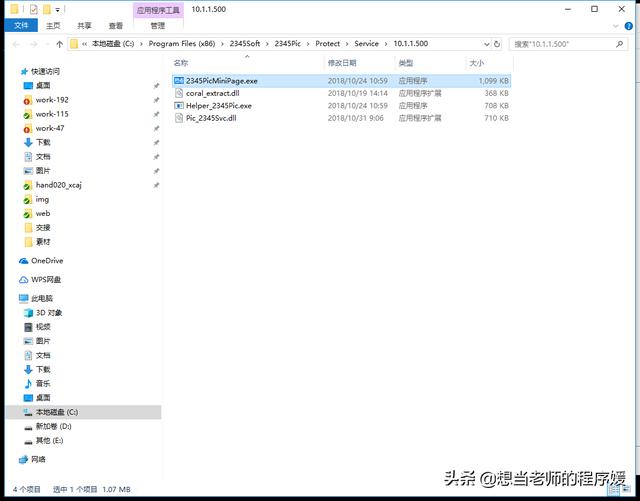Open the 共享 ribbon tab
The image size is (640, 501).
click(x=84, y=26)
